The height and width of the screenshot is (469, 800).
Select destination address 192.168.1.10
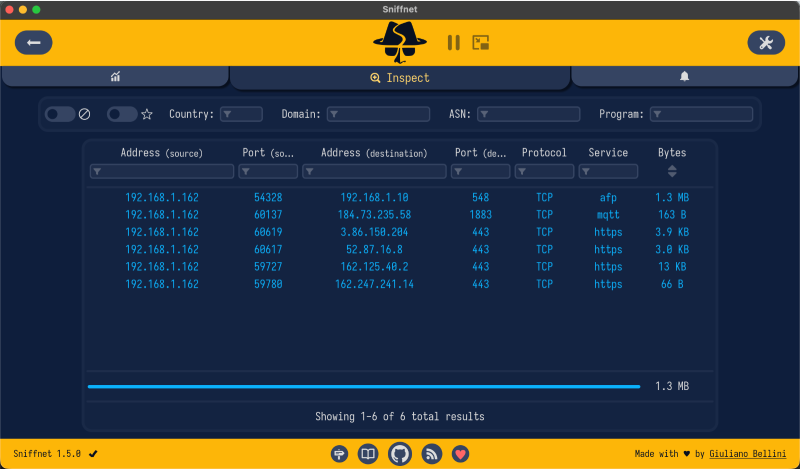[x=374, y=198]
